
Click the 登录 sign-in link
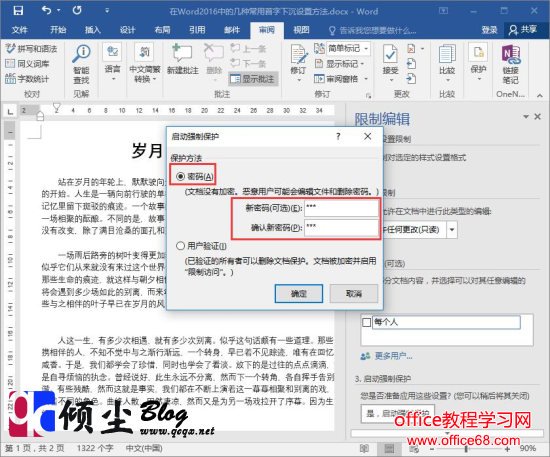[489, 30]
